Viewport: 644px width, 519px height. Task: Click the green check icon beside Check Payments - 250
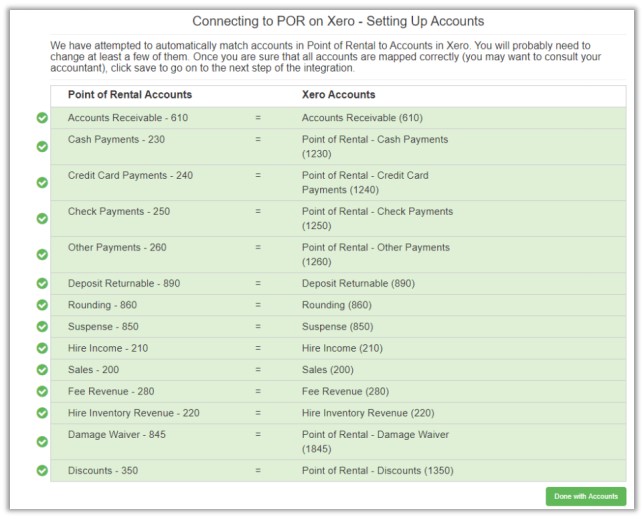pos(42,218)
